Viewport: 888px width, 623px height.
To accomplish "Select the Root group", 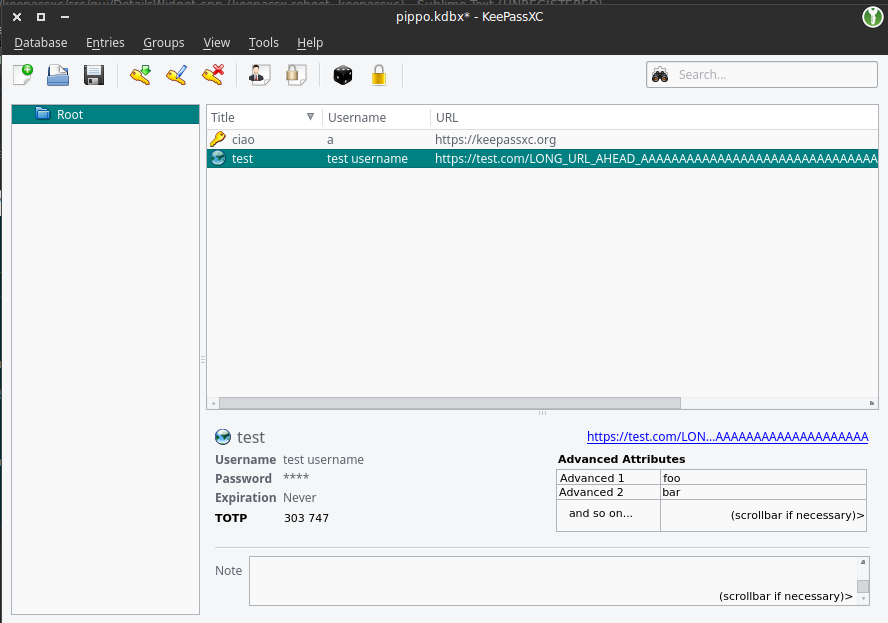I will [105, 114].
